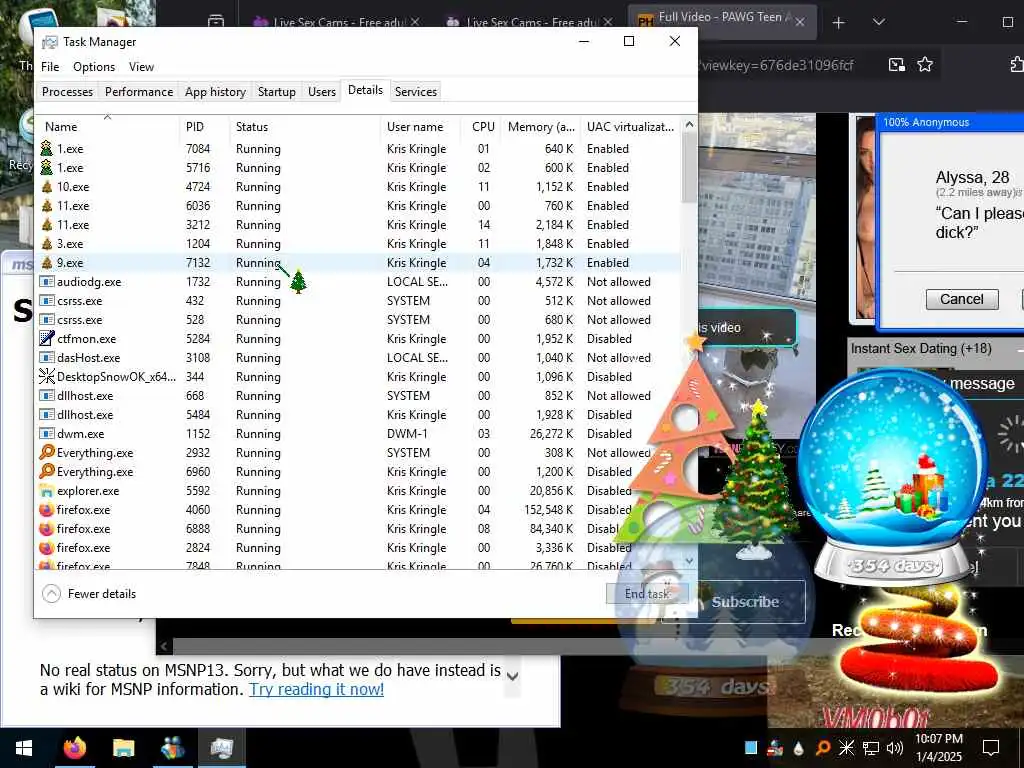Viewport: 1024px width, 768px height.
Task: Select firefox.exe with PID 4060
Action: (359, 509)
